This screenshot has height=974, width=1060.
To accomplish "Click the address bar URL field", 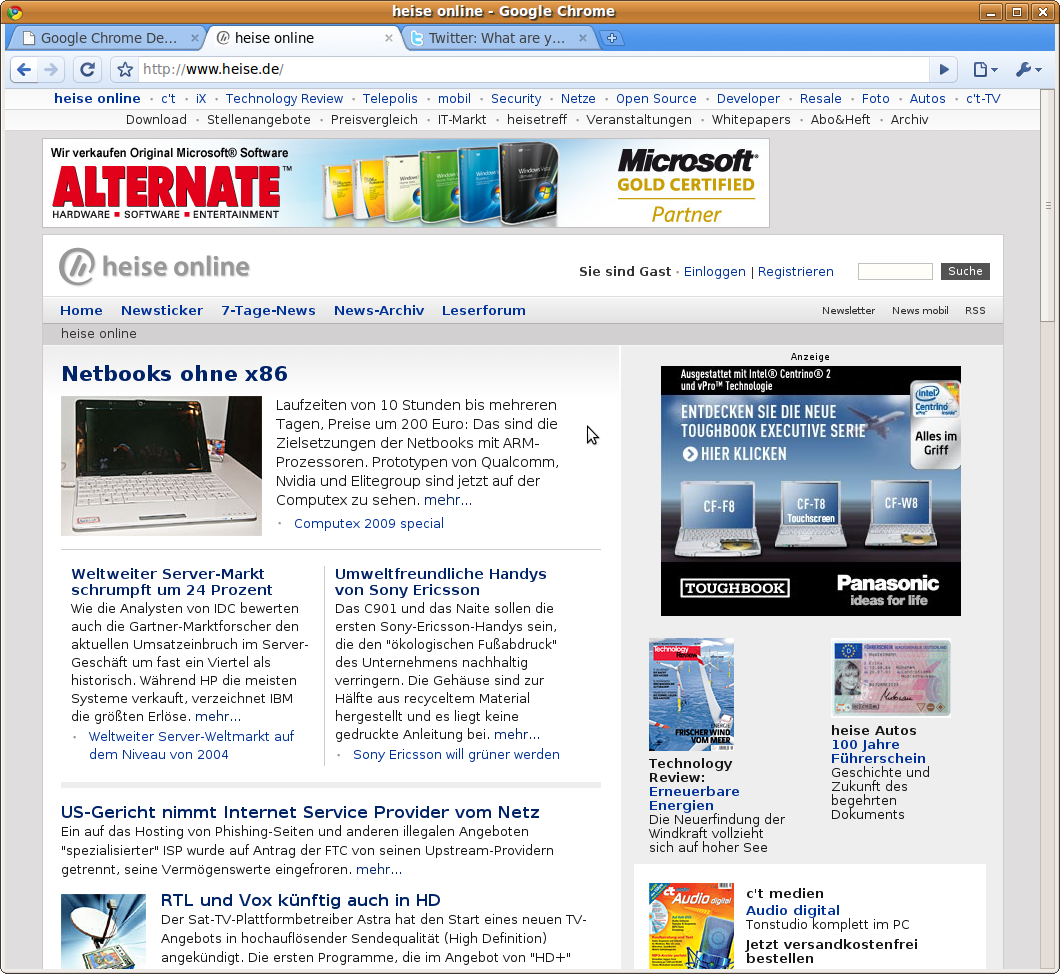I will [x=534, y=69].
